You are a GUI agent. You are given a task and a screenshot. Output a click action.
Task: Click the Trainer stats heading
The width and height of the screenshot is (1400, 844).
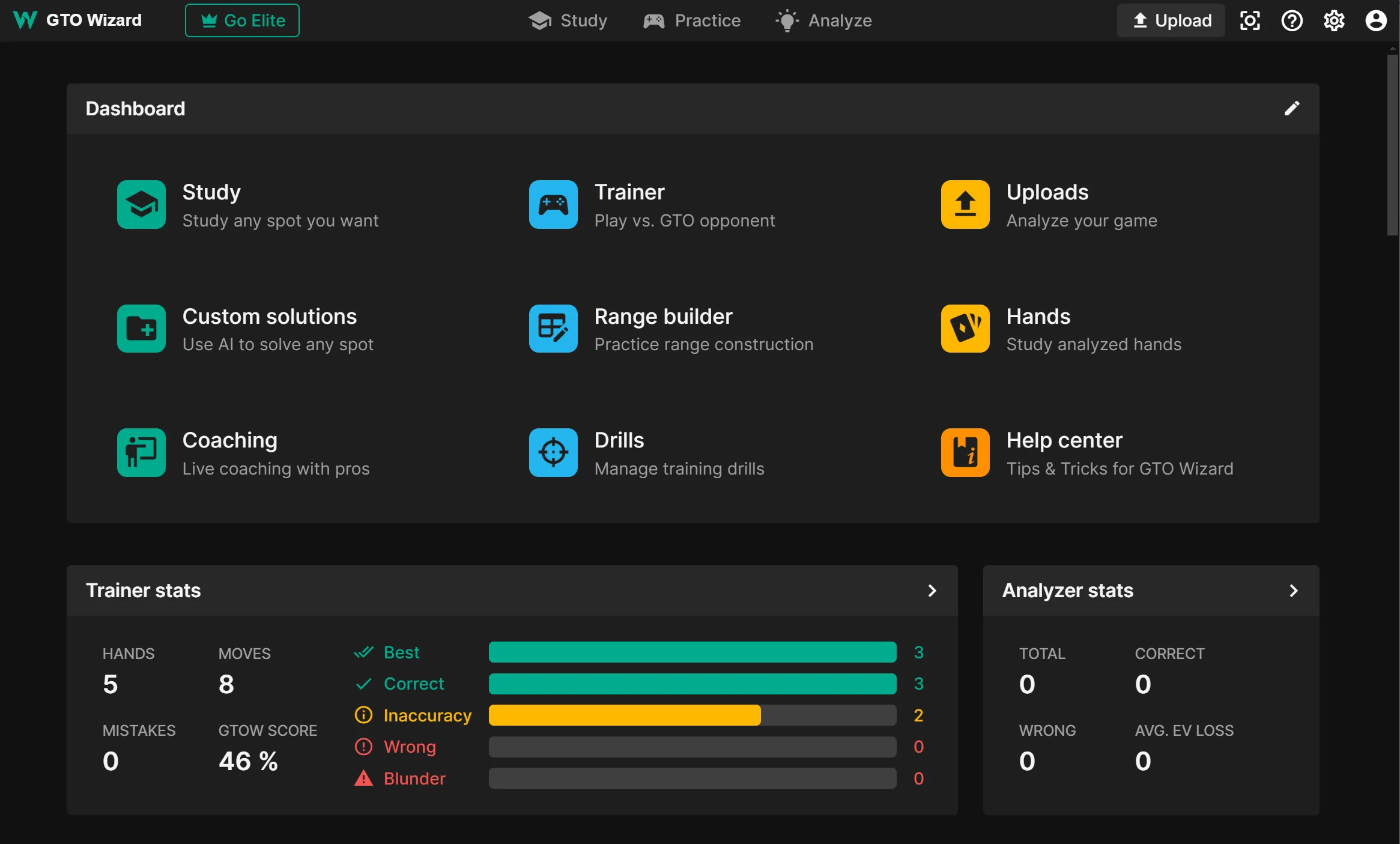click(x=143, y=590)
